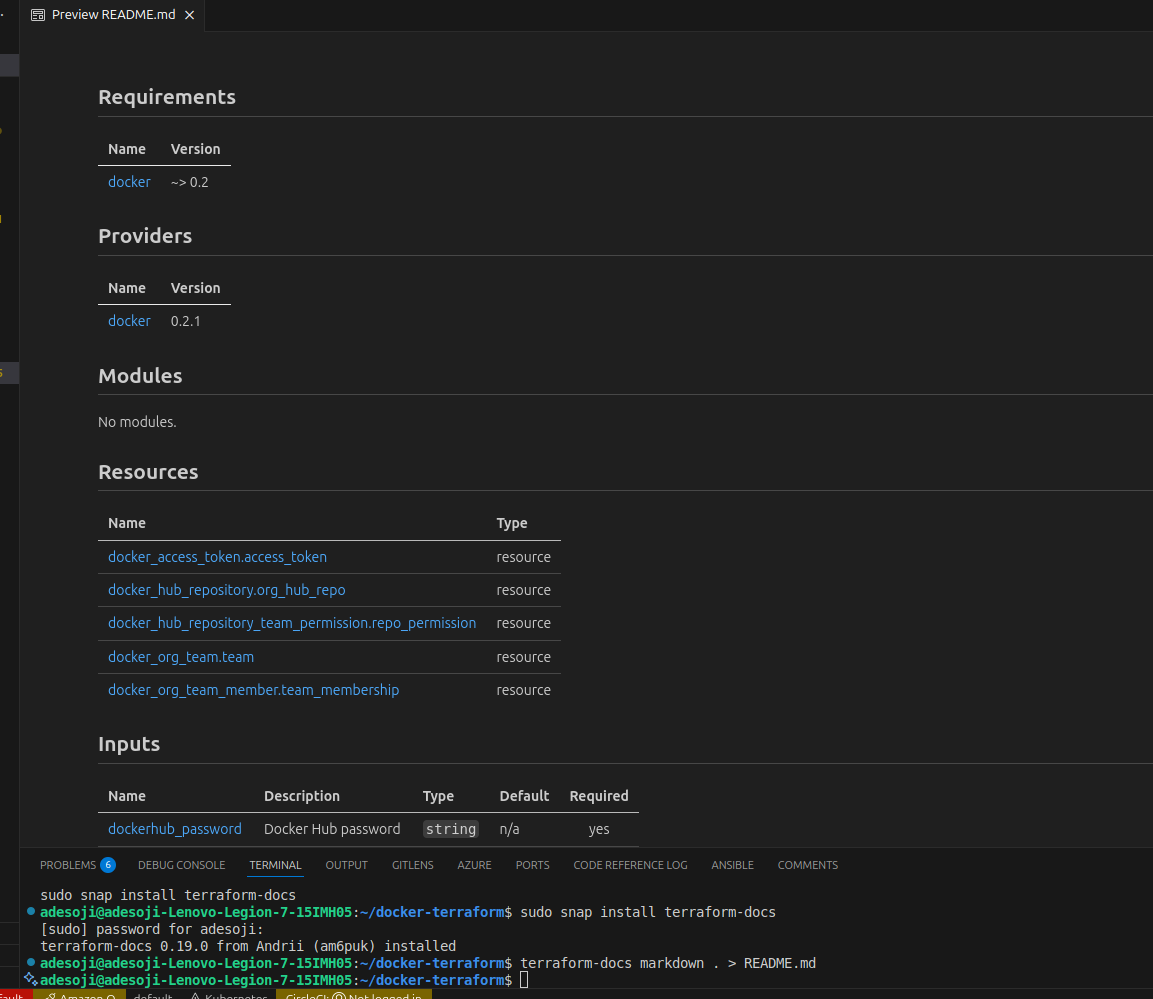Click the '[sudo] password for adesoji:' terminal line
This screenshot has height=999, width=1153.
pos(151,928)
